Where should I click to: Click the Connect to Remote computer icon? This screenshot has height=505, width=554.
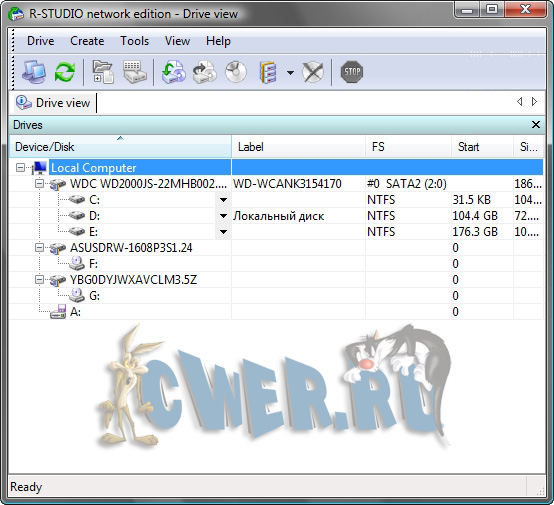coord(34,72)
